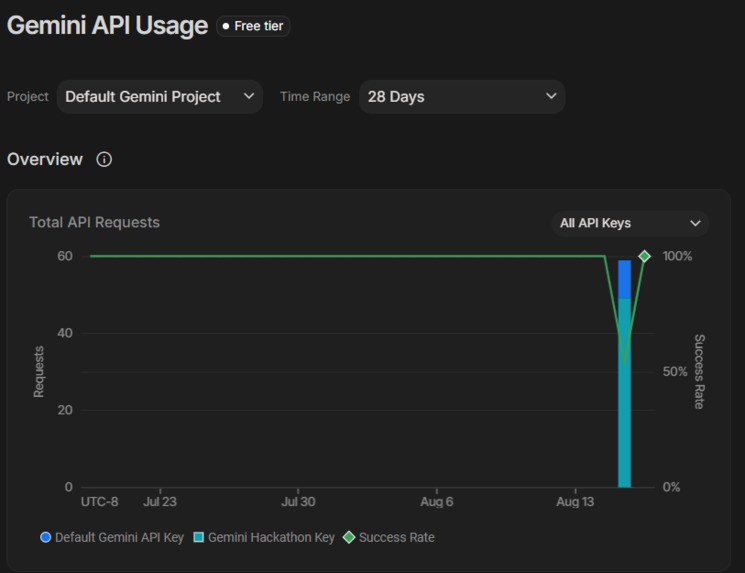Viewport: 745px width, 573px height.
Task: Click the Aug 13 axis label
Action: (x=575, y=502)
